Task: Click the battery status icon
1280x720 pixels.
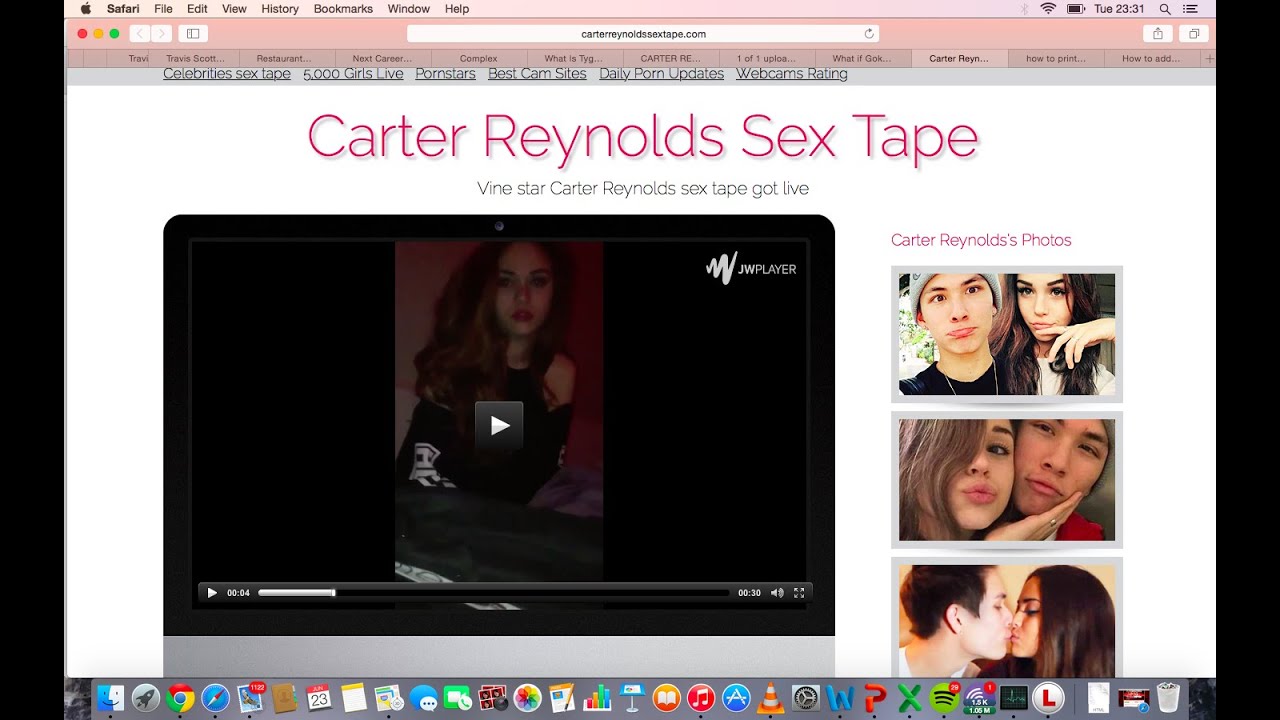Action: [1076, 8]
